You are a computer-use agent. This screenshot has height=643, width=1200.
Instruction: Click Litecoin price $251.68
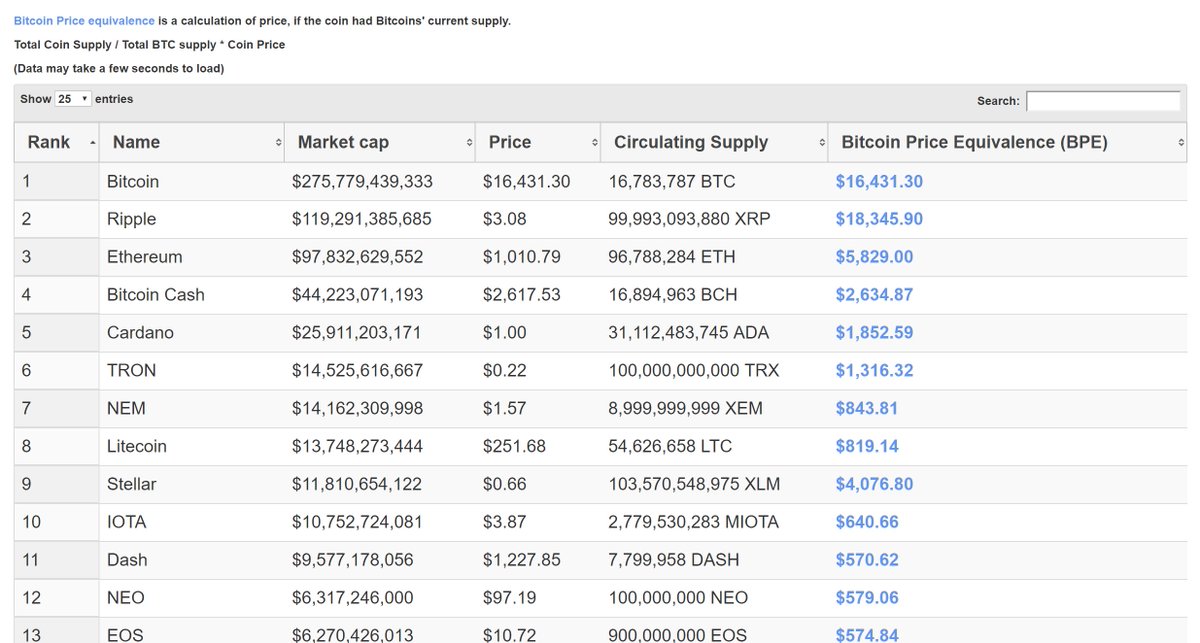pos(514,446)
